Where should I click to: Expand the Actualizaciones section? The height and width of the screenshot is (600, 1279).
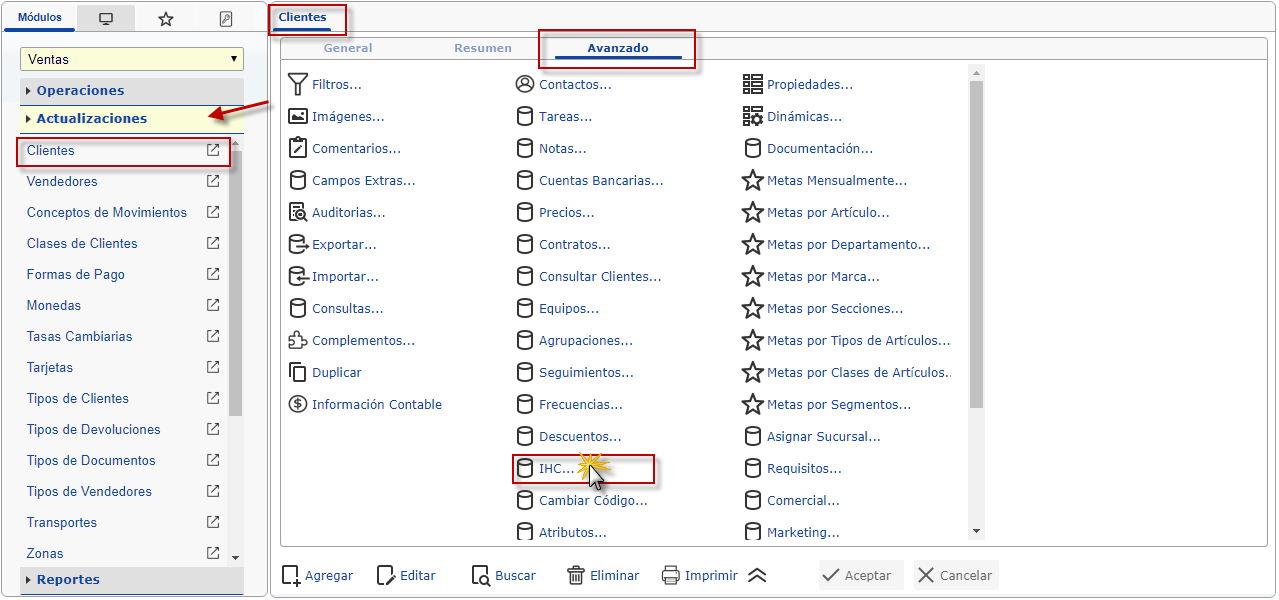coord(132,118)
